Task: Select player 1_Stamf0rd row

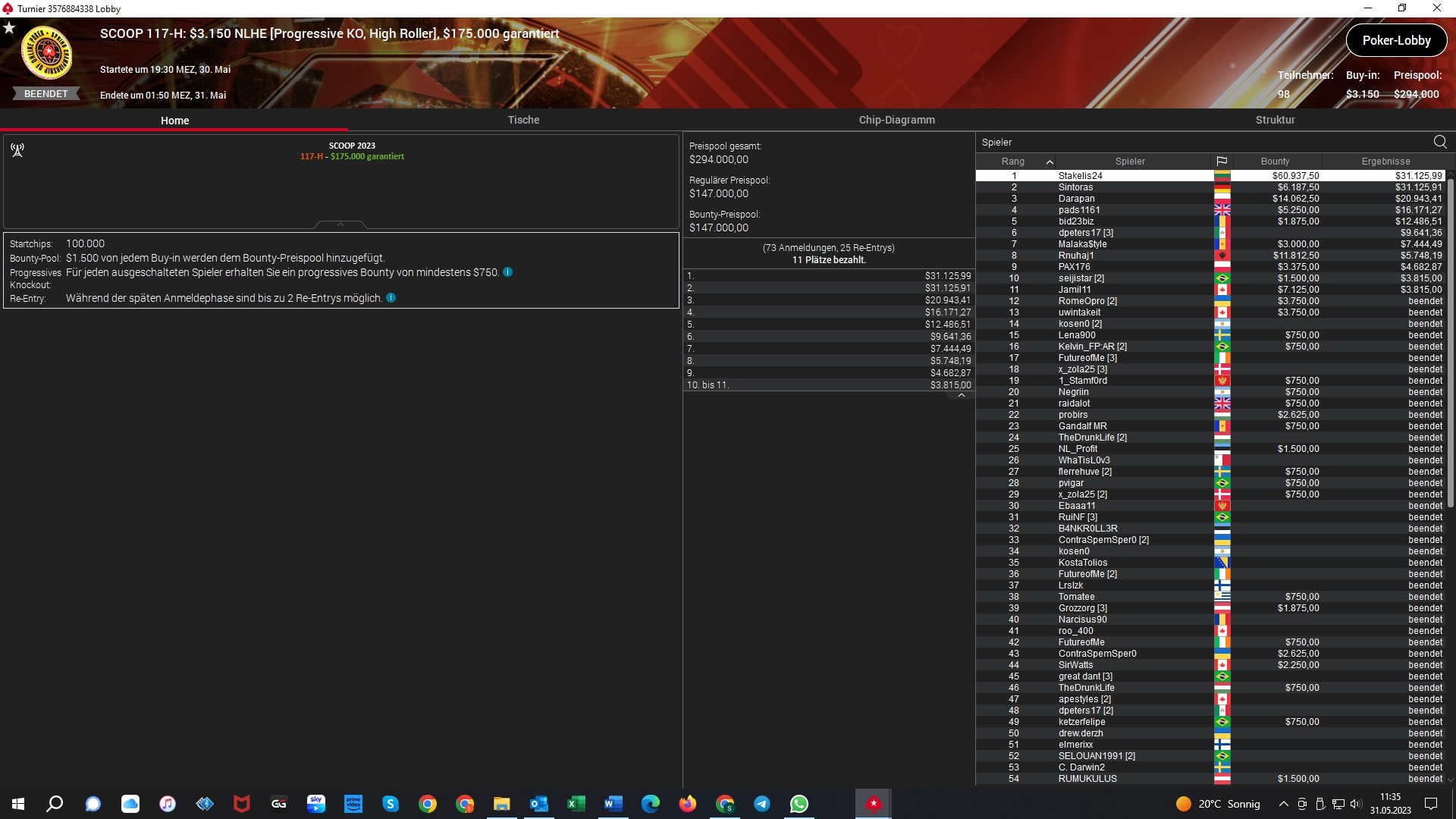Action: click(x=1210, y=381)
